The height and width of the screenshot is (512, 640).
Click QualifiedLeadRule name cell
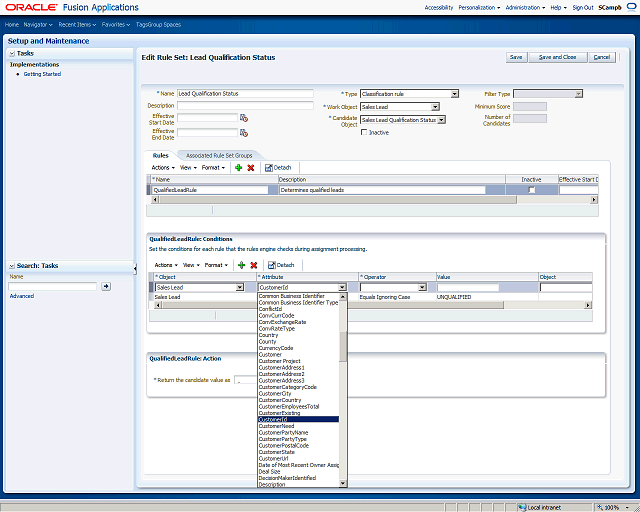pos(210,190)
